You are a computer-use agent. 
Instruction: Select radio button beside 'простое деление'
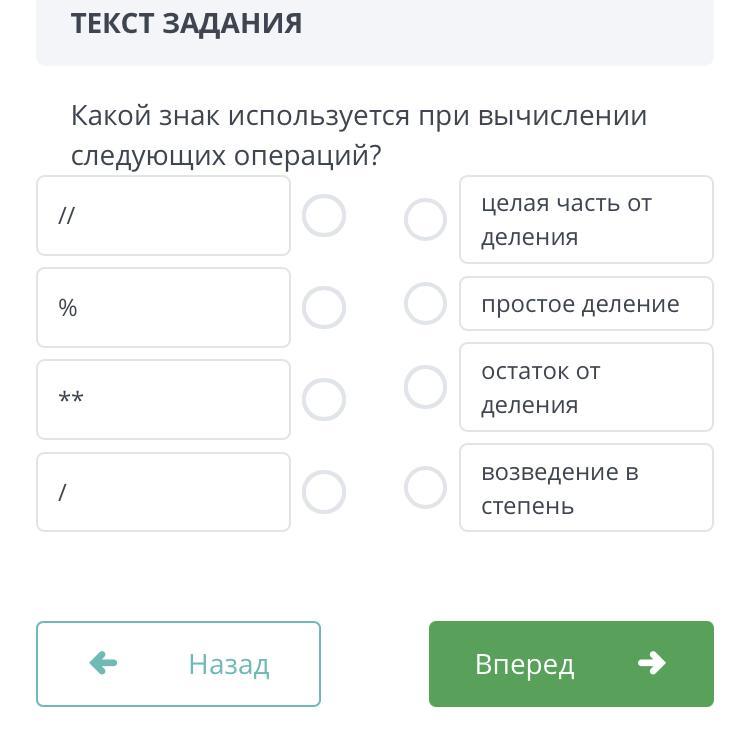pos(425,303)
